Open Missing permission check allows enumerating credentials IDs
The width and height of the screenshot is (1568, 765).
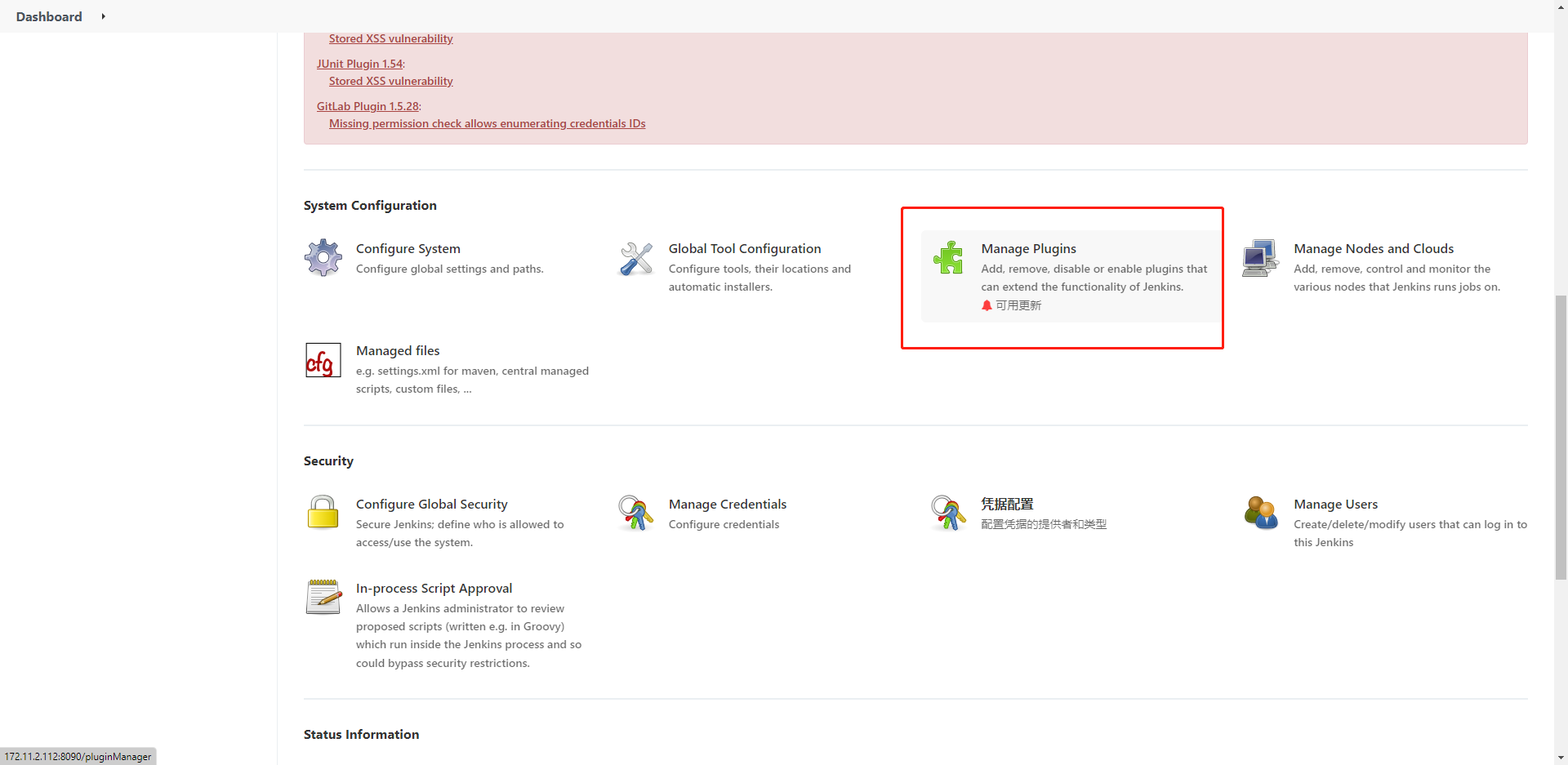pyautogui.click(x=487, y=123)
